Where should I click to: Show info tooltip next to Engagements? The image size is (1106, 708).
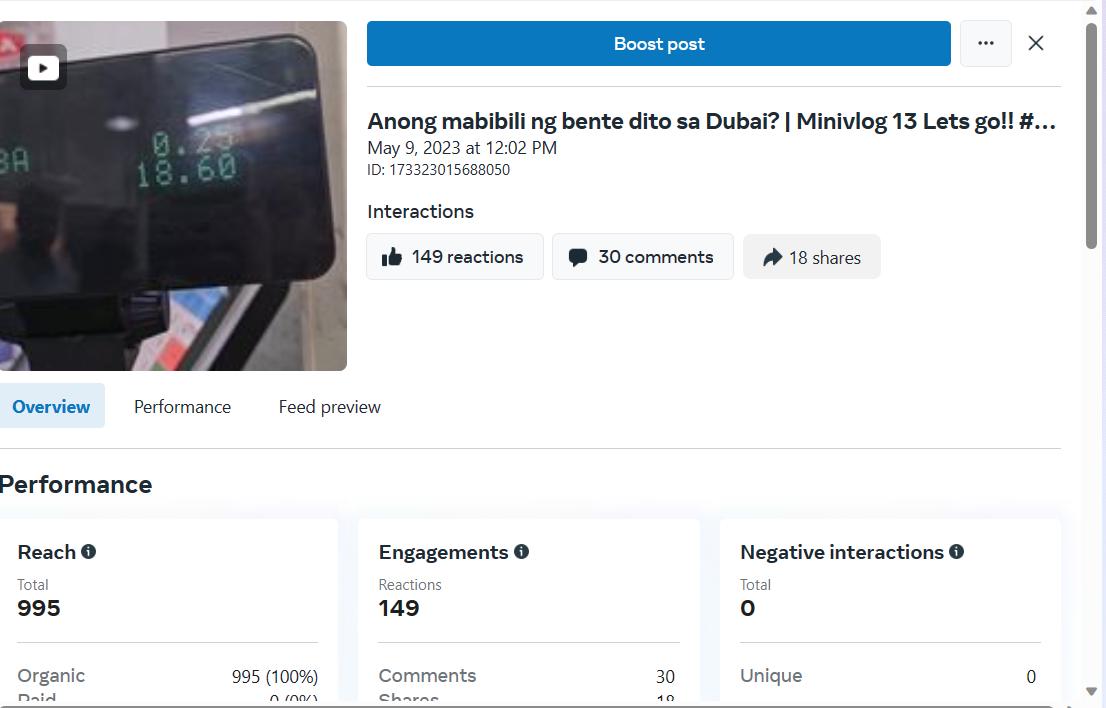click(x=521, y=551)
